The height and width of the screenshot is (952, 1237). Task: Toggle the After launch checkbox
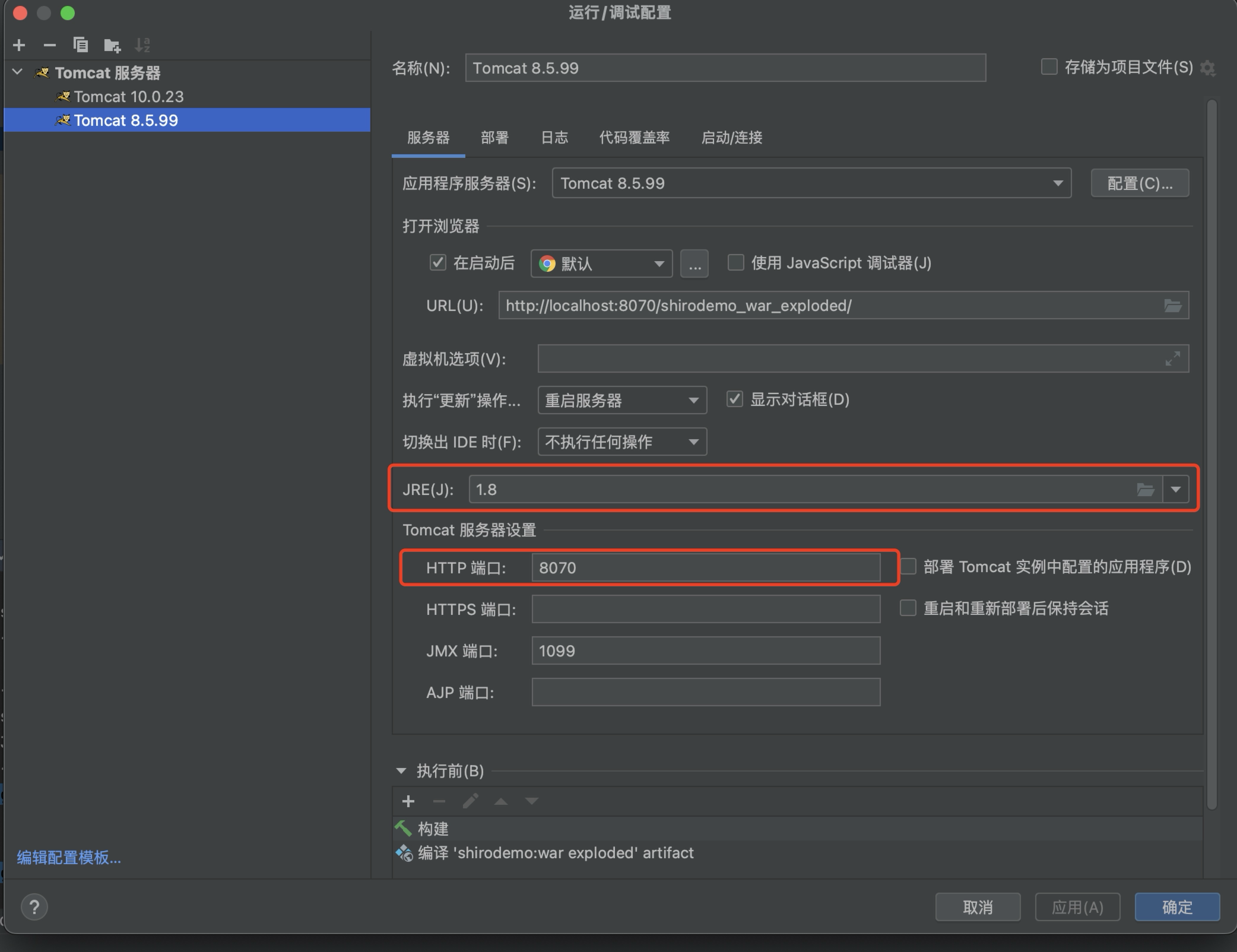(x=438, y=262)
